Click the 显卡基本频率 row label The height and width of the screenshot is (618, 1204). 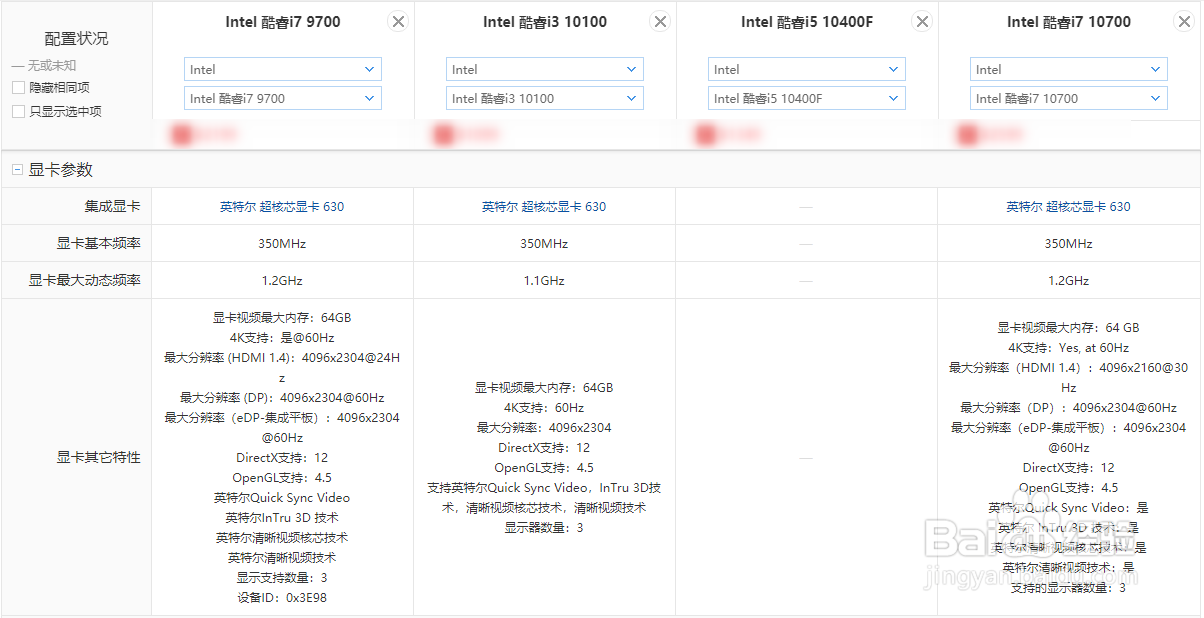[x=98, y=244]
